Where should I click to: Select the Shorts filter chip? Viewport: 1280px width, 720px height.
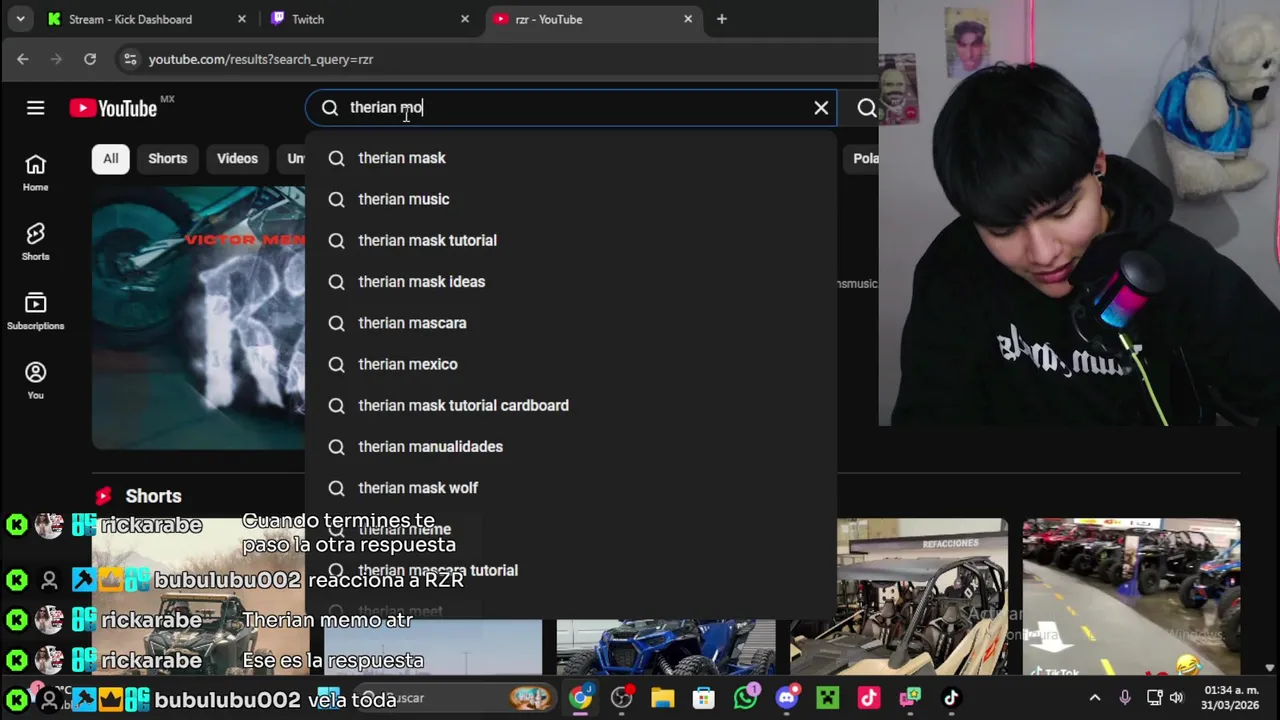coord(167,158)
